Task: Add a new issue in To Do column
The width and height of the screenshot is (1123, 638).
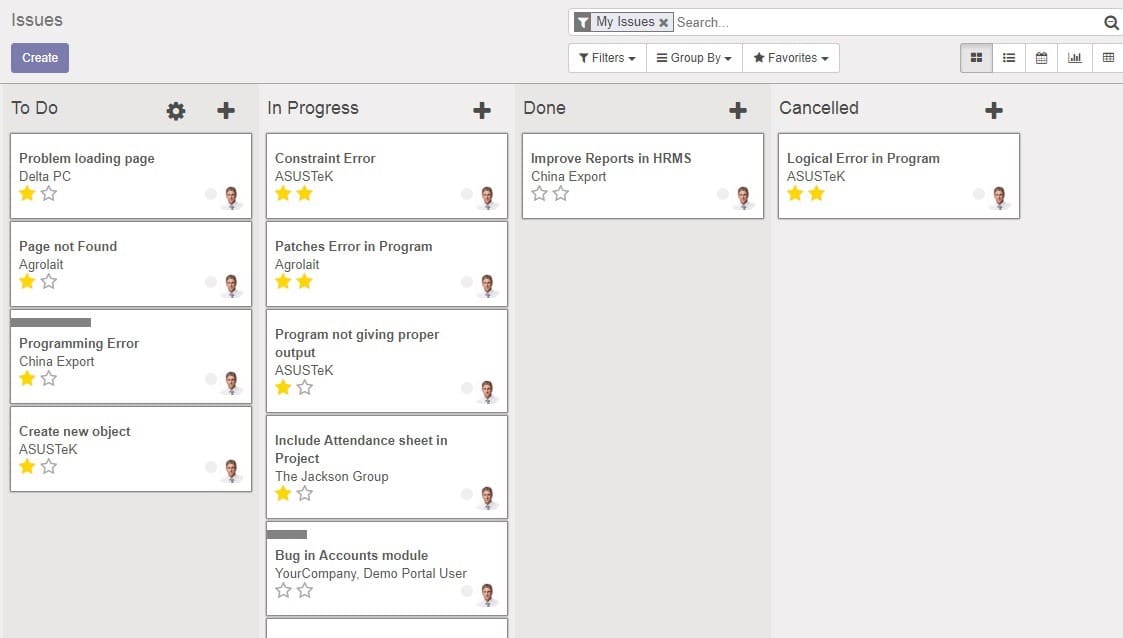Action: pos(226,110)
